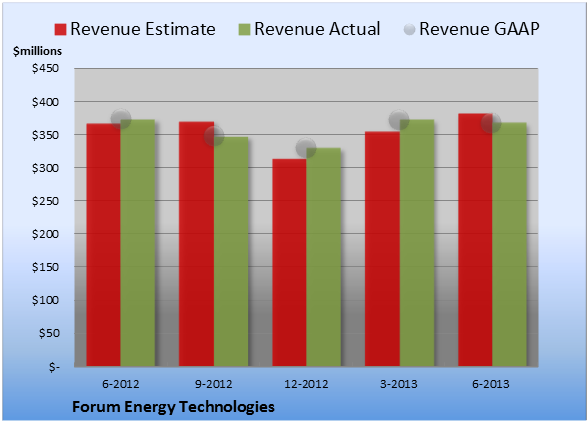Click the GAAP marker for 9-2012
This screenshot has height=422, width=588.
point(214,136)
